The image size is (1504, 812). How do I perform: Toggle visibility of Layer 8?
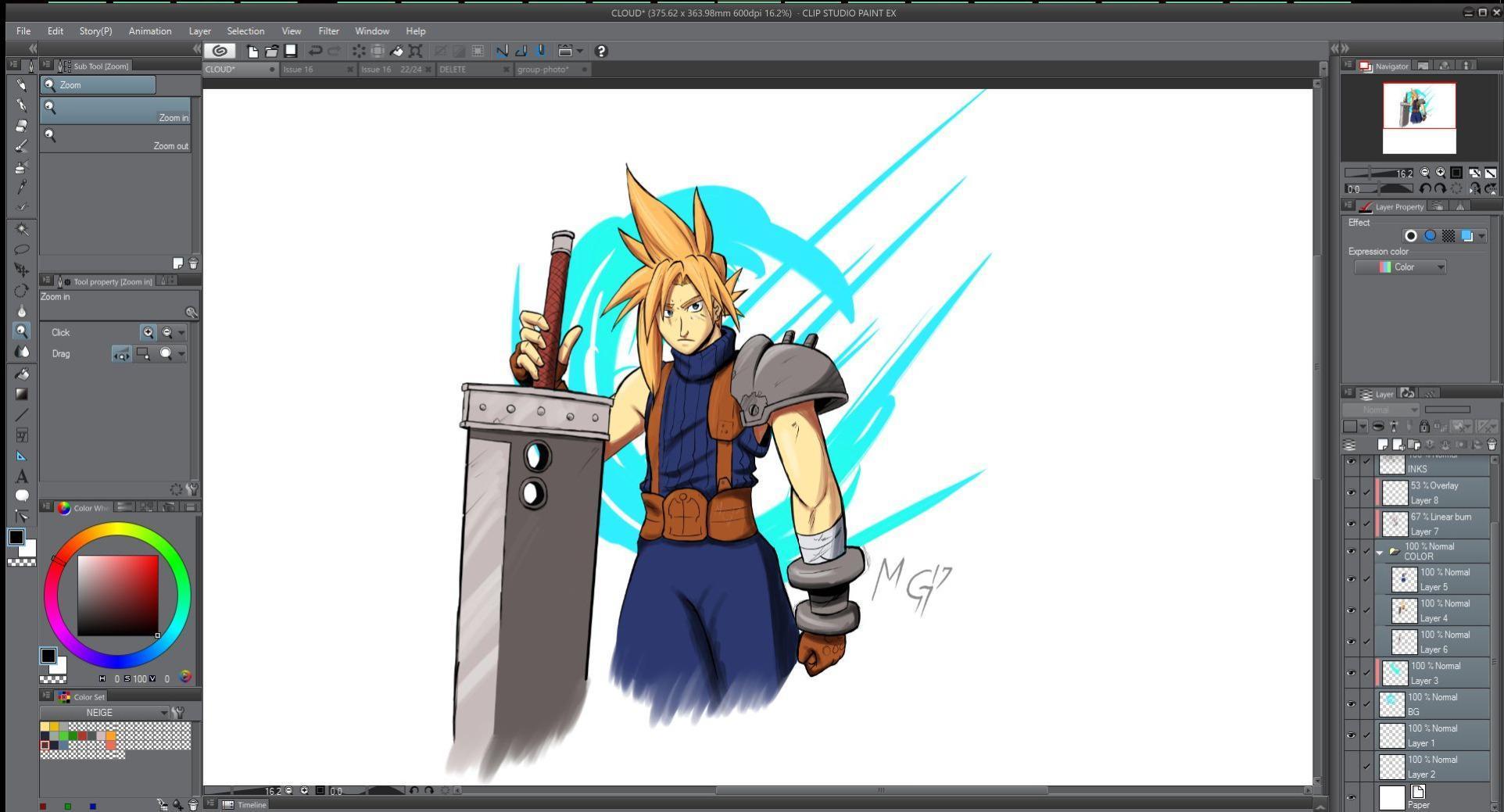(x=1351, y=492)
